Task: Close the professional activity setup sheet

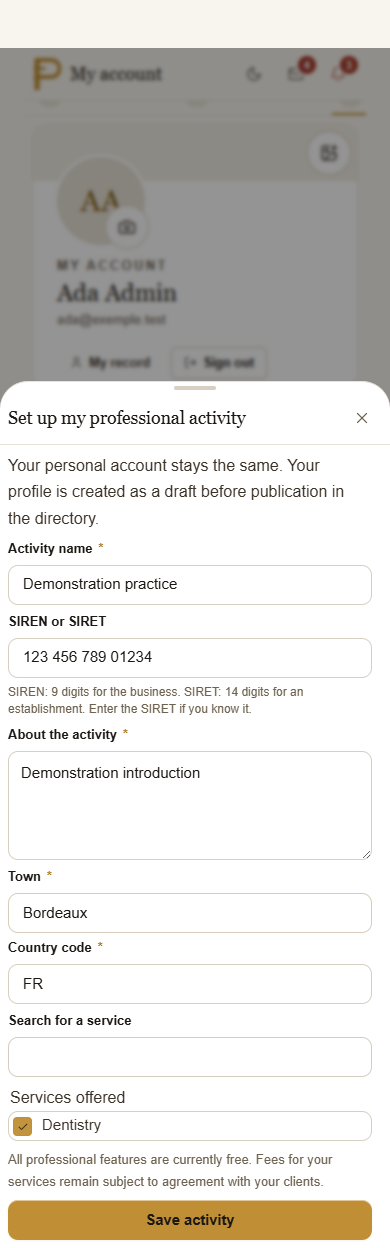Action: (362, 418)
